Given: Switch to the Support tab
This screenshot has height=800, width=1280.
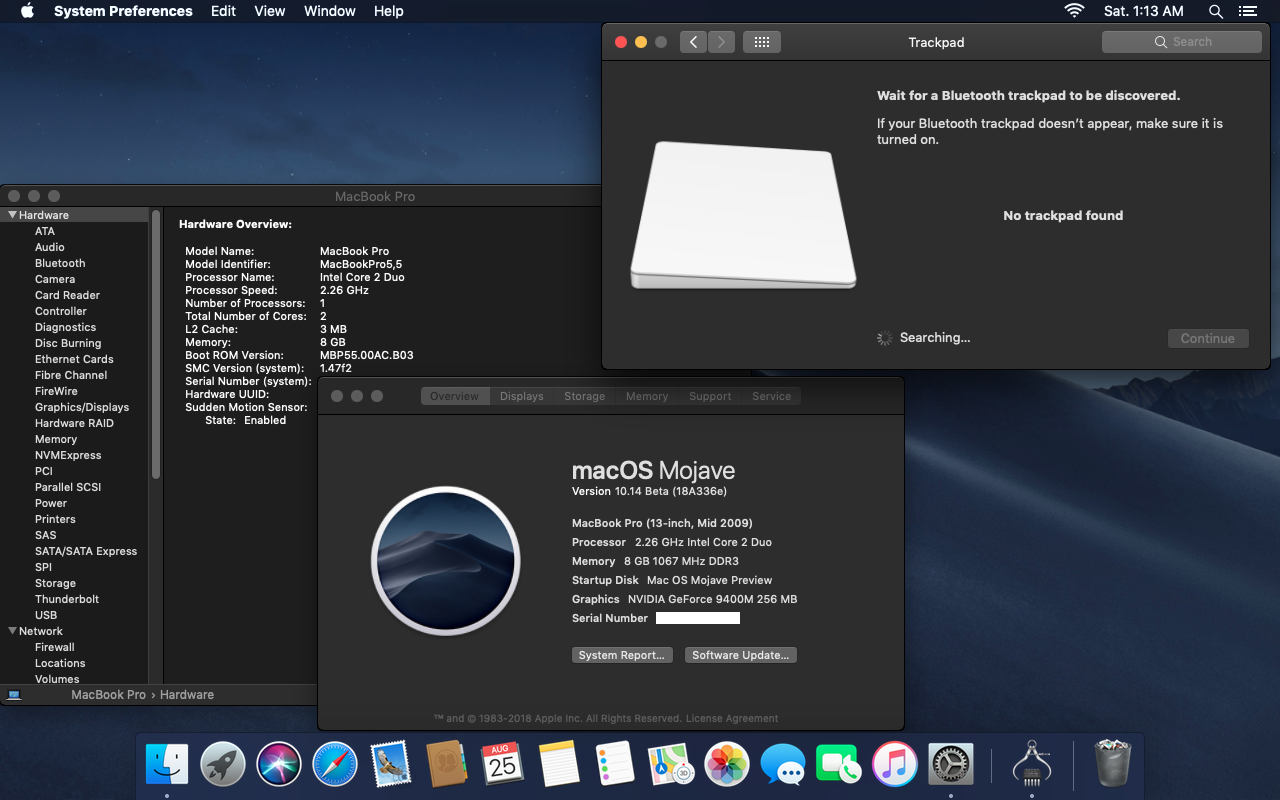Looking at the screenshot, I should point(710,396).
